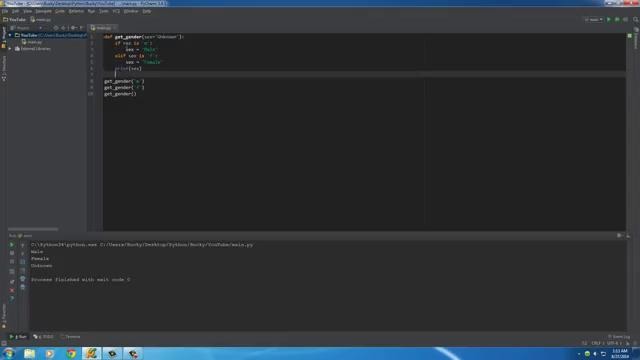
Task: Place cursor on the def get_gender line
Action: [144, 37]
